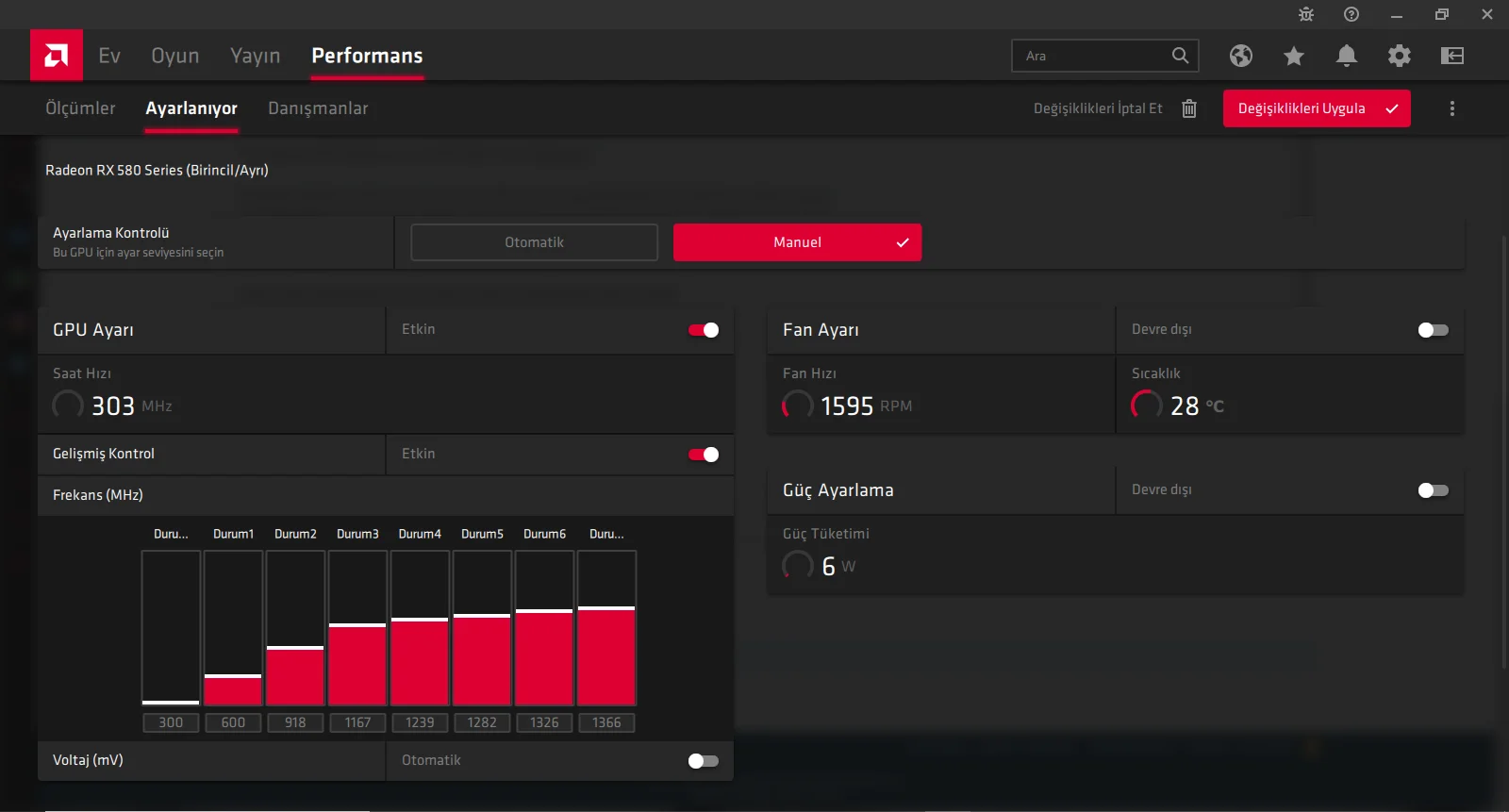Turn off the Gelişmiş Kontrol toggle
Screen dimensions: 1509x812
704,455
